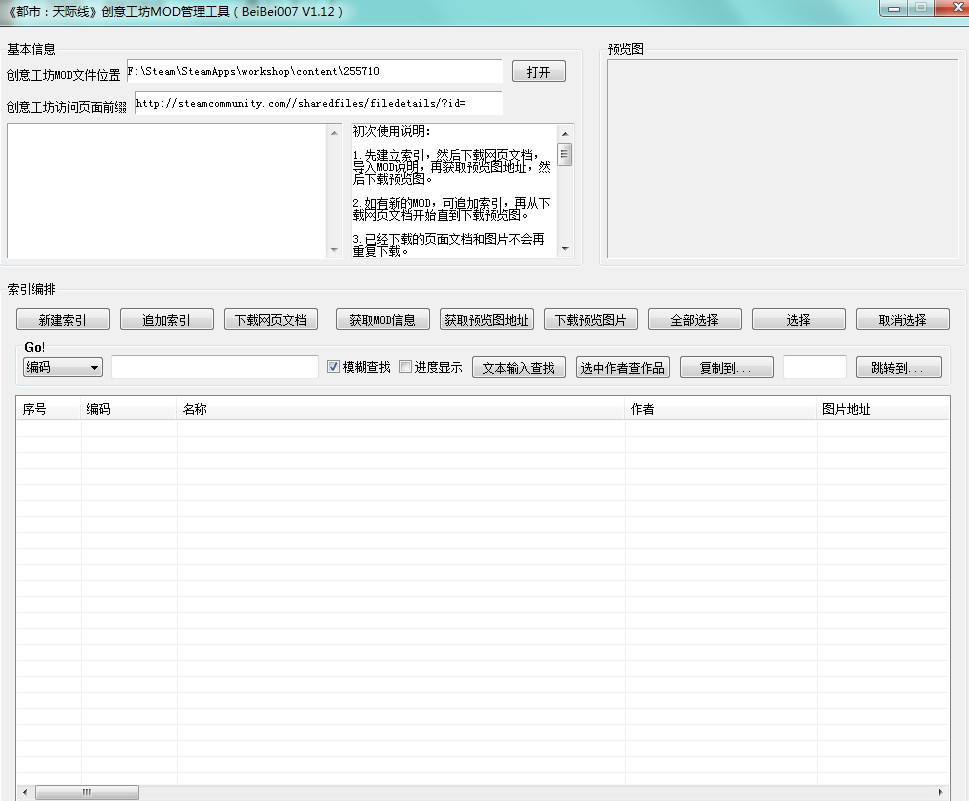Click the workshop MOD file path field

point(315,71)
